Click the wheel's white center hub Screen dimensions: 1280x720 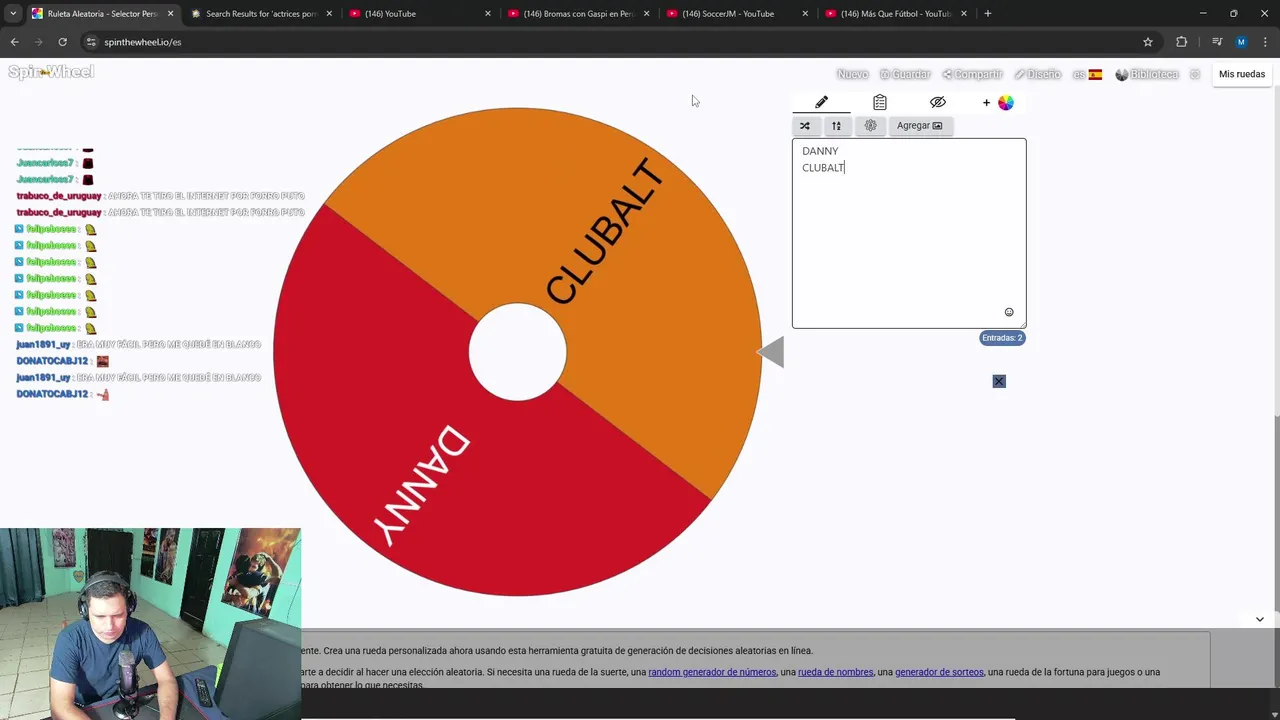[x=518, y=352]
